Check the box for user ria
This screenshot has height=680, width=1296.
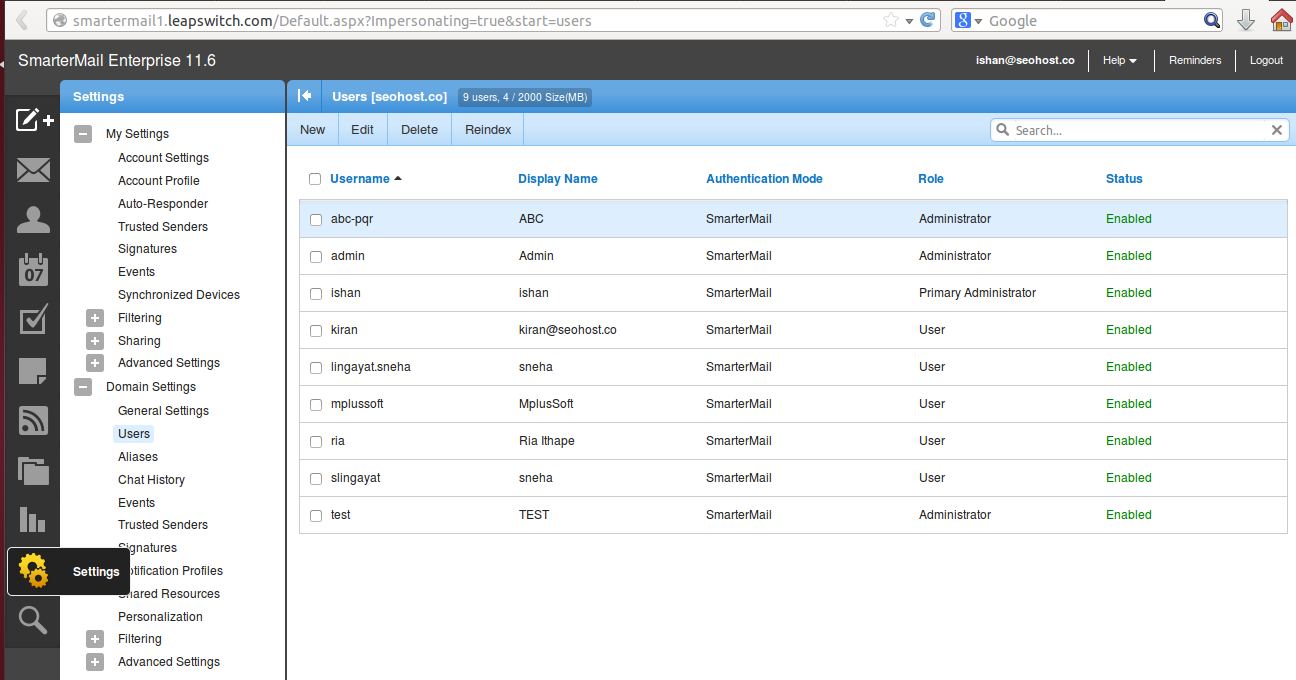316,442
